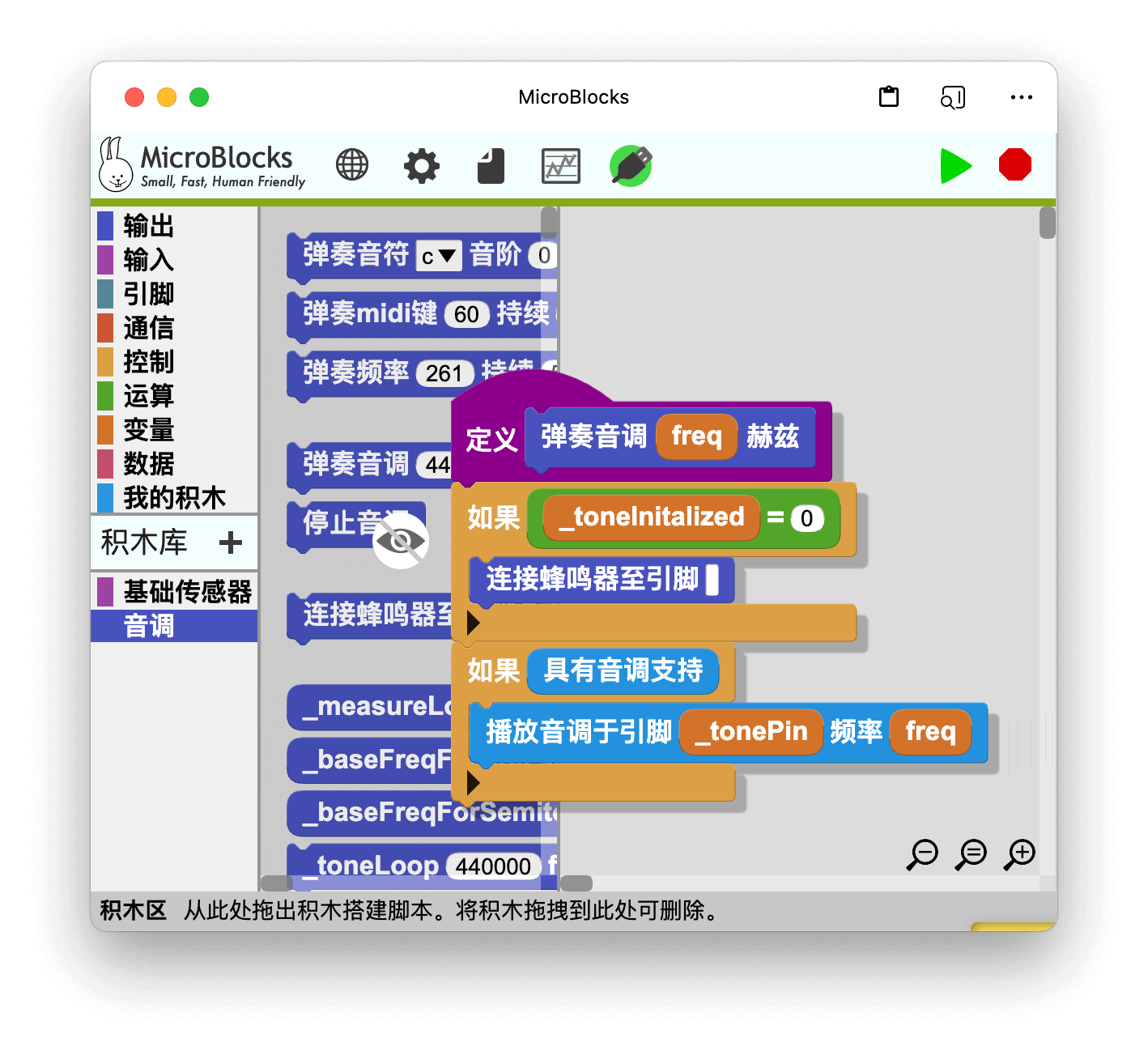1148x1051 pixels.
Task: Select the 我的积木 category
Action: click(174, 497)
